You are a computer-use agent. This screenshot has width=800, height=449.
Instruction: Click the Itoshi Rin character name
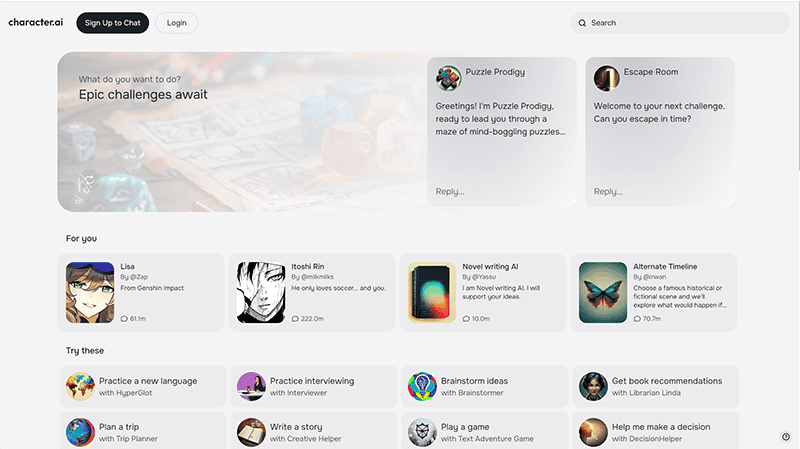point(308,266)
